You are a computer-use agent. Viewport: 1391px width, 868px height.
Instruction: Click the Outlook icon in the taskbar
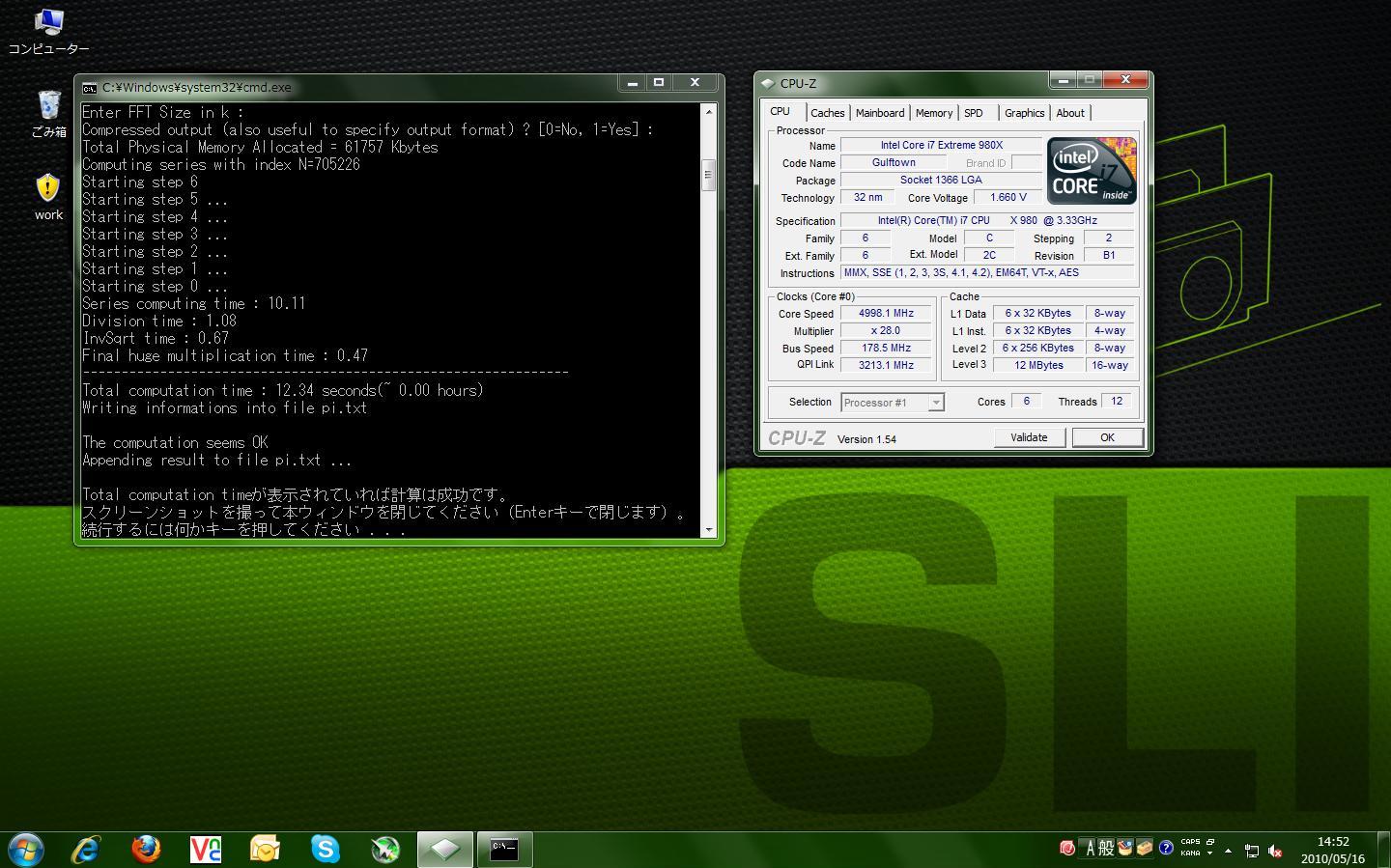point(265,849)
